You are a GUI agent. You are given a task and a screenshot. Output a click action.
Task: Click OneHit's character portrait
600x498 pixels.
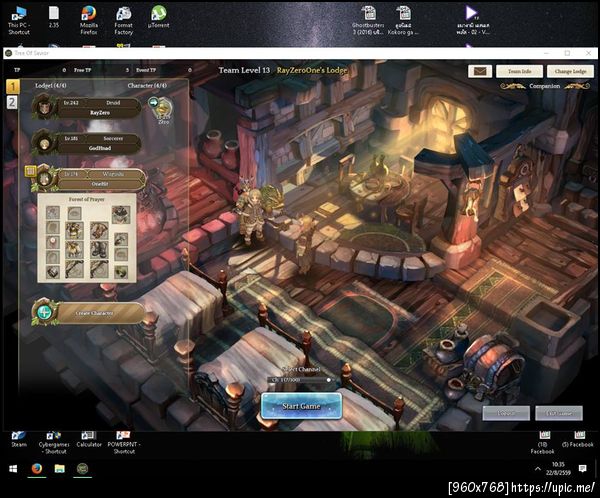point(44,179)
